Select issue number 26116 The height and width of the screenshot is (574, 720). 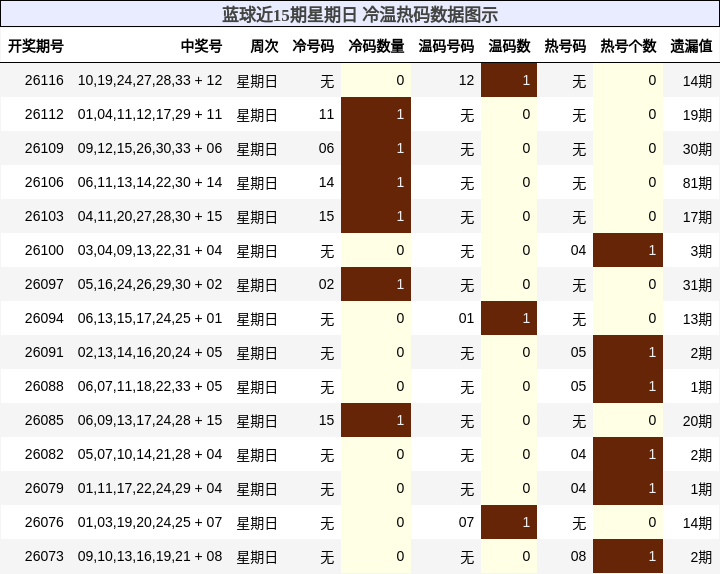(x=44, y=80)
